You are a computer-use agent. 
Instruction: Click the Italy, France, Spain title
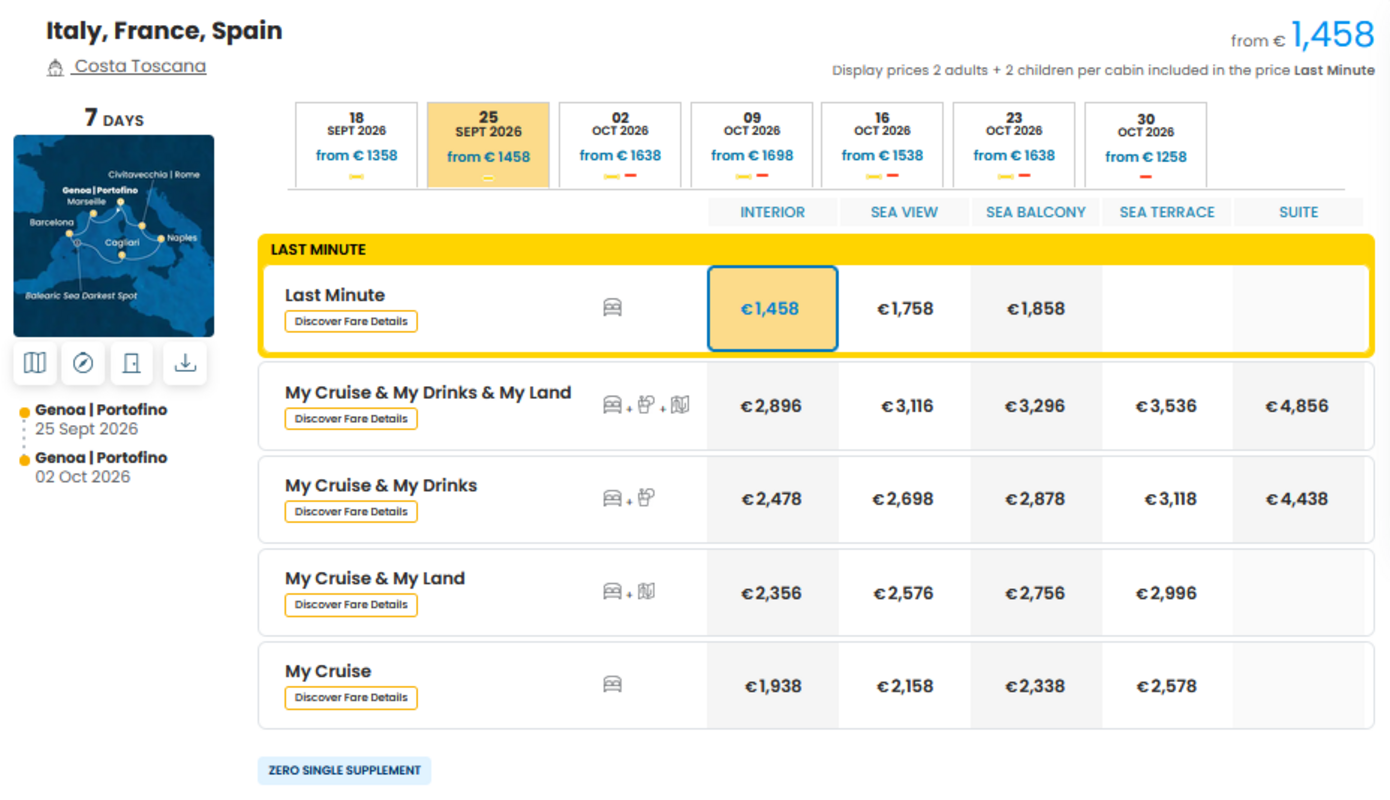[164, 31]
